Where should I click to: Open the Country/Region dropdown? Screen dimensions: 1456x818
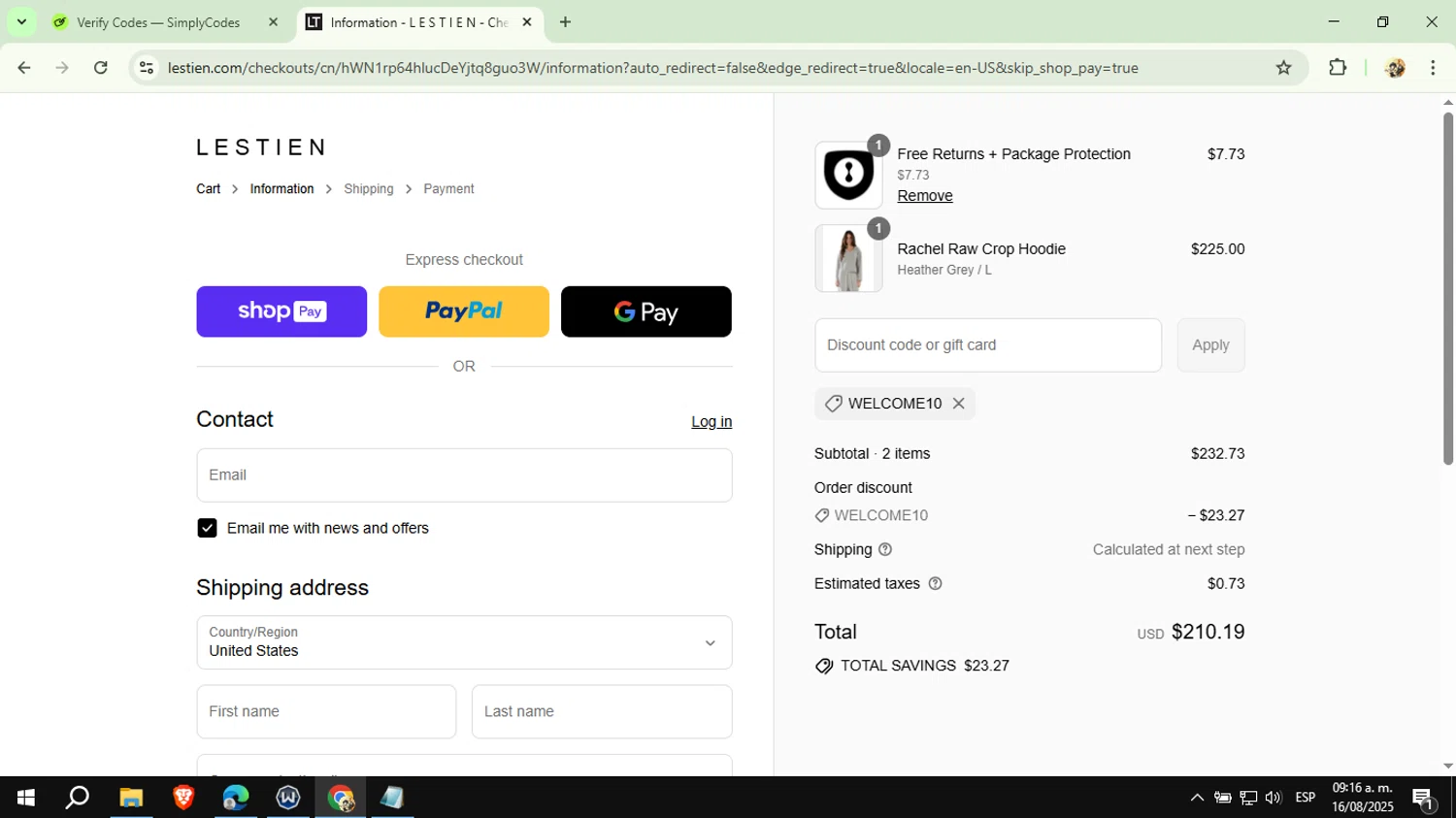(464, 642)
